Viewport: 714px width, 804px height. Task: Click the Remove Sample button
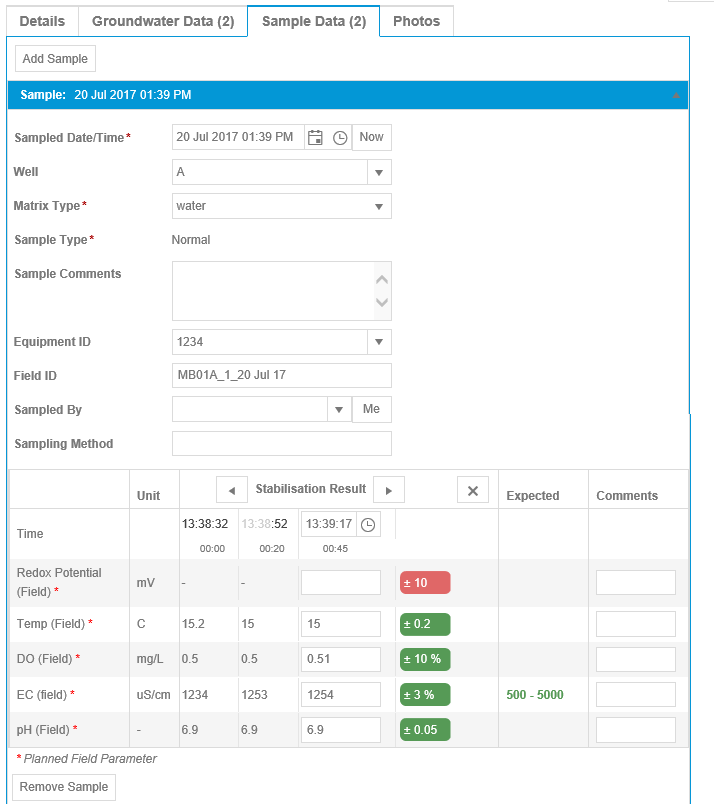pos(64,787)
